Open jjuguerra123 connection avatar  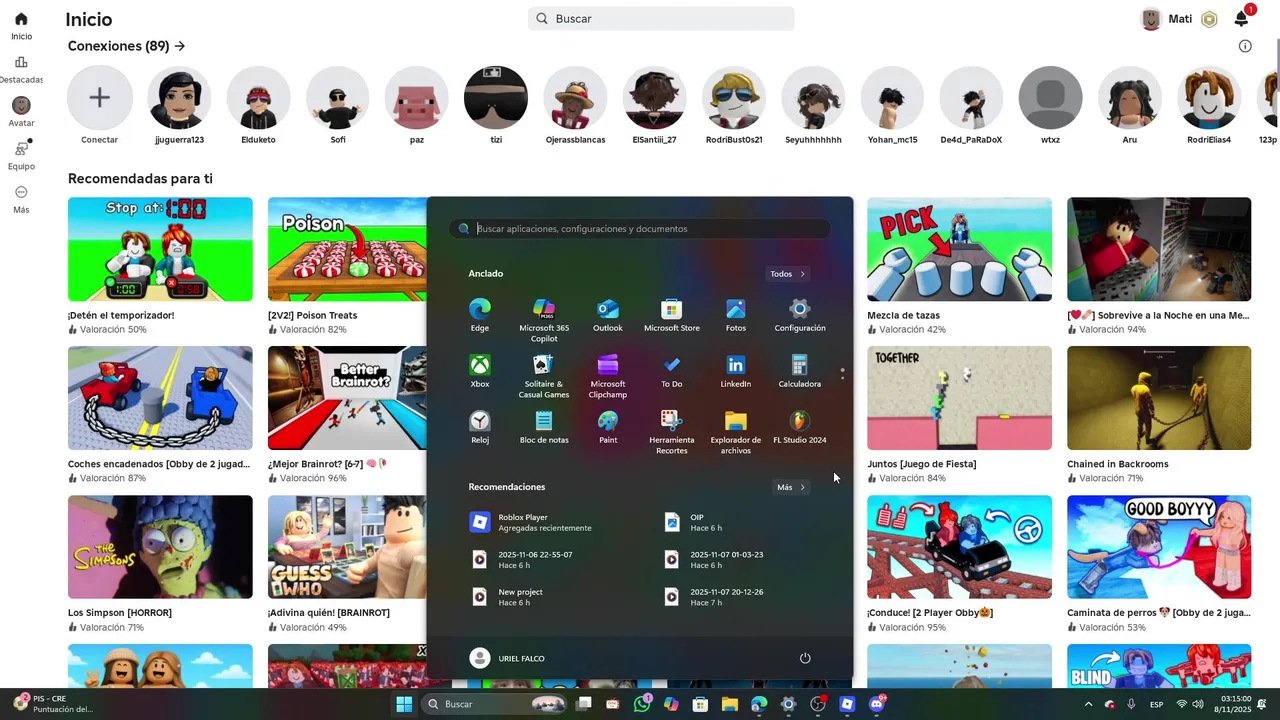click(x=179, y=97)
